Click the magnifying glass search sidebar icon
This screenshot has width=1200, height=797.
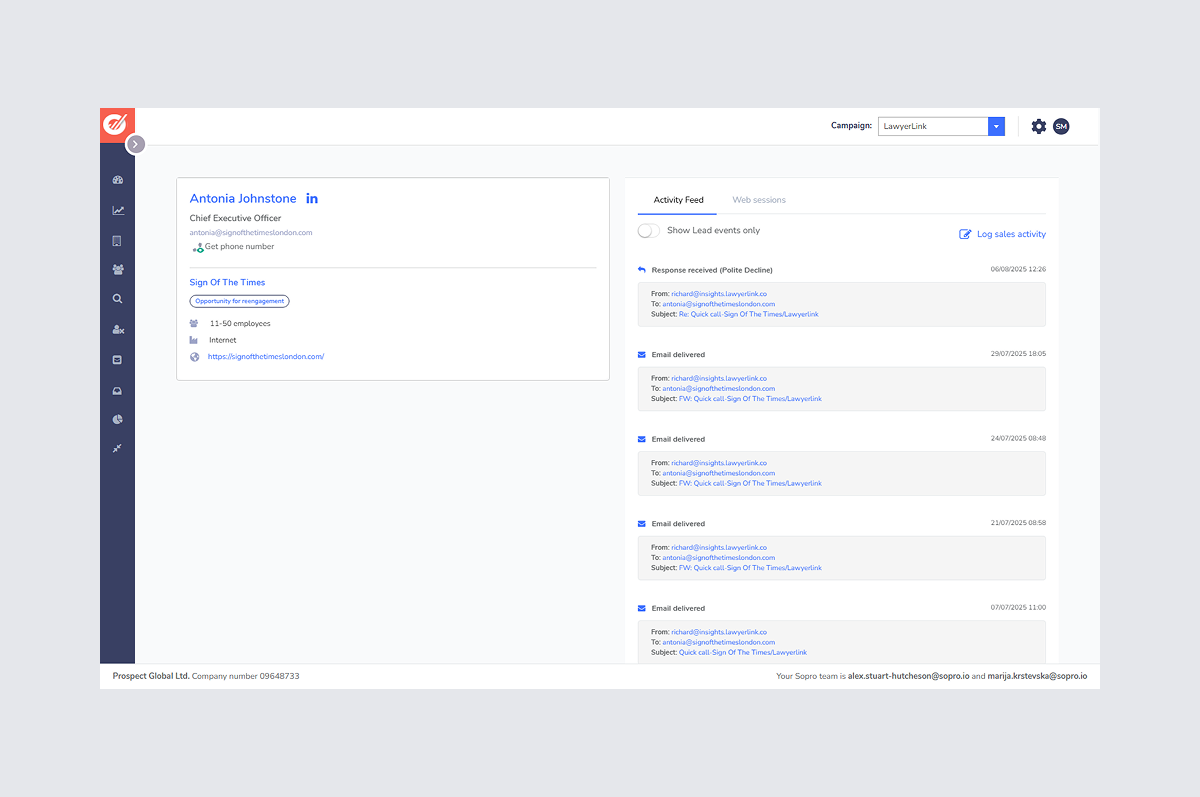117,298
